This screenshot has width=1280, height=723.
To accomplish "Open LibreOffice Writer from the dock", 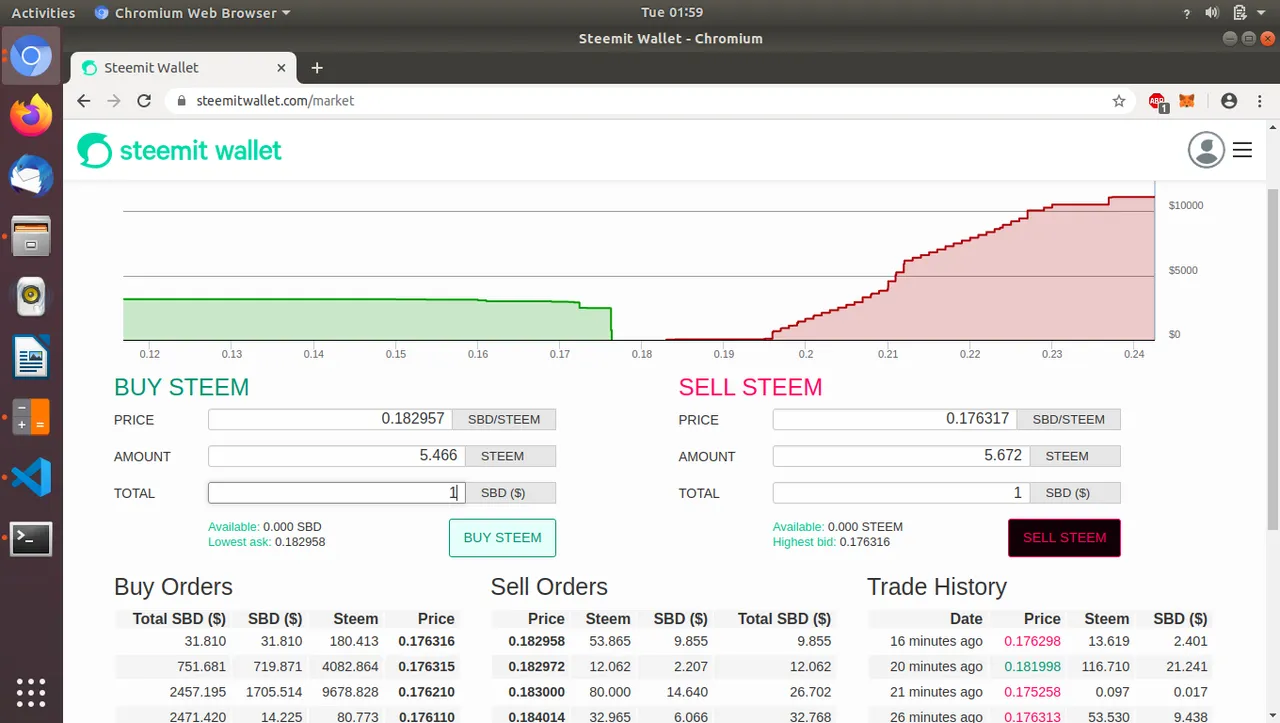I will click(x=31, y=357).
